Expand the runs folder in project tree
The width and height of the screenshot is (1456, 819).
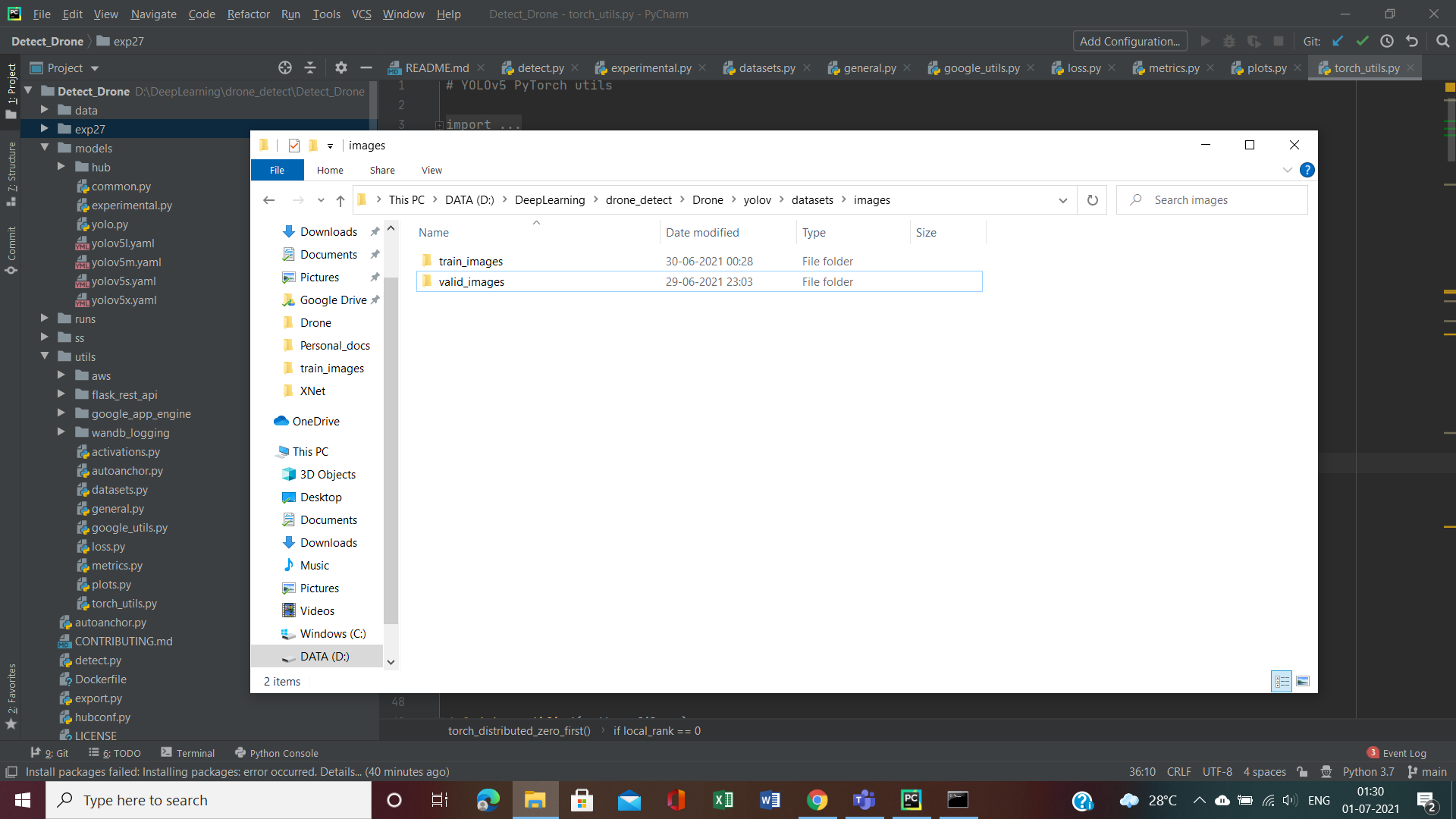click(45, 318)
